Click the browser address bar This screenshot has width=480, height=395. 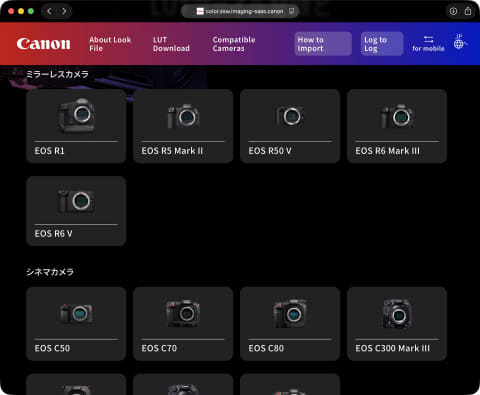click(x=240, y=11)
